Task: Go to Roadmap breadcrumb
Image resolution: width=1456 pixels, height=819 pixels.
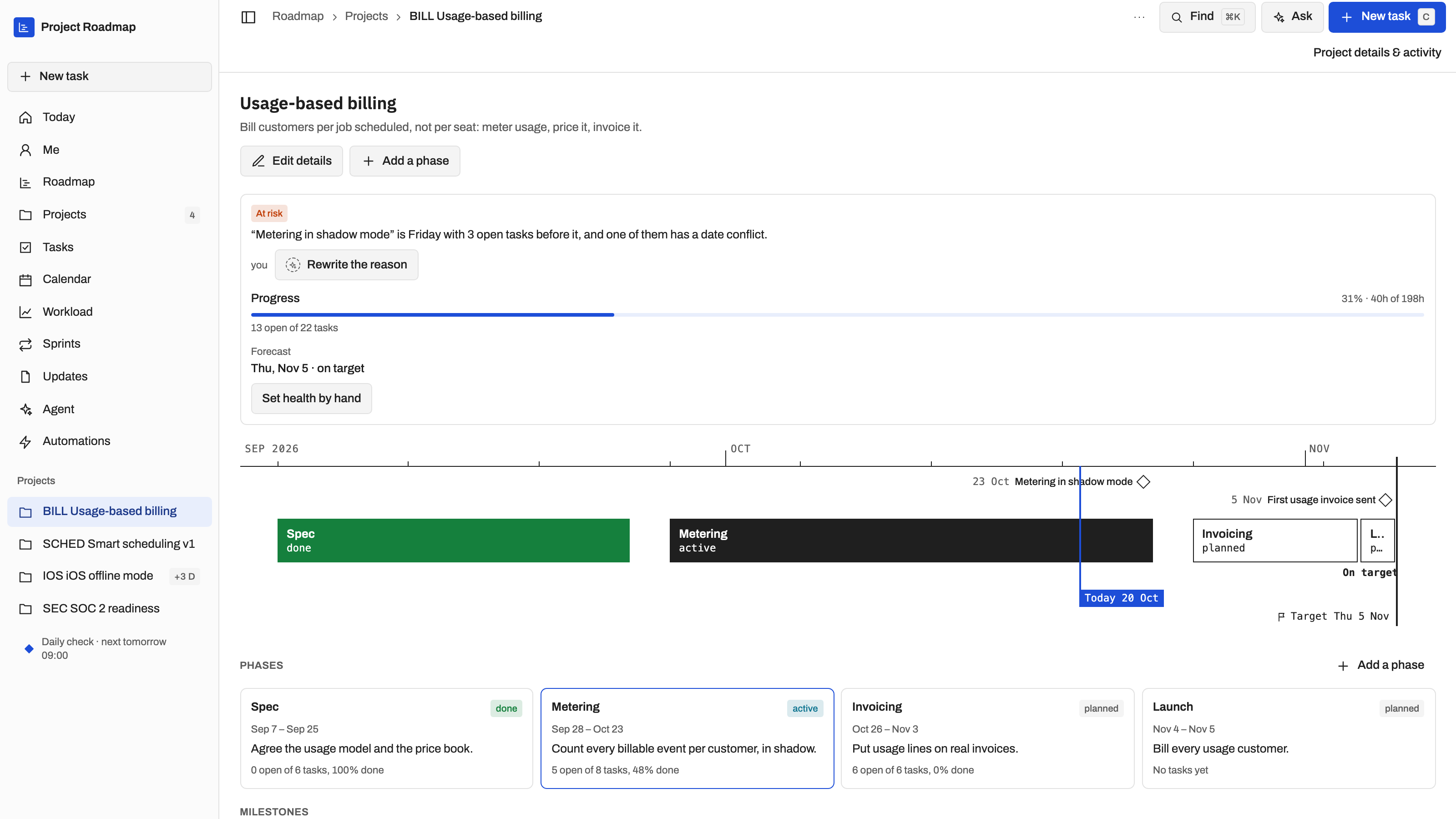Action: coord(298,16)
